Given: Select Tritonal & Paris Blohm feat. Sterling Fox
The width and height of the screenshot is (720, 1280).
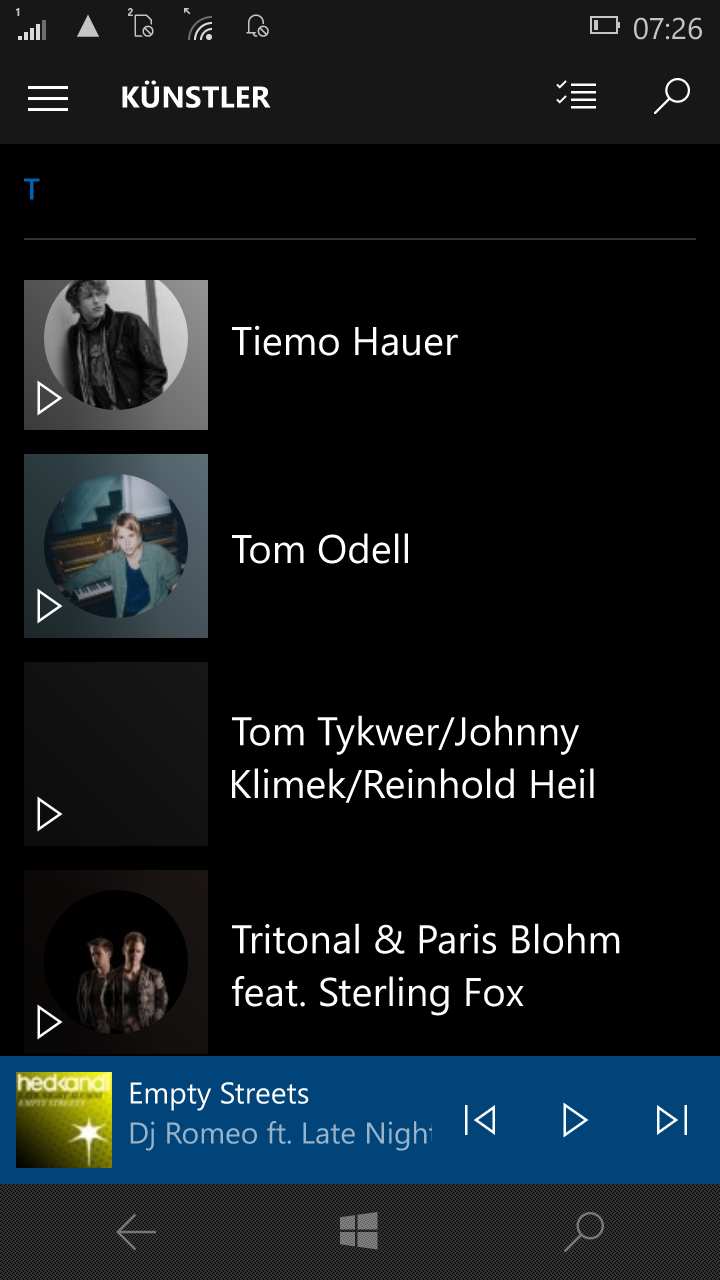Looking at the screenshot, I should coord(426,966).
